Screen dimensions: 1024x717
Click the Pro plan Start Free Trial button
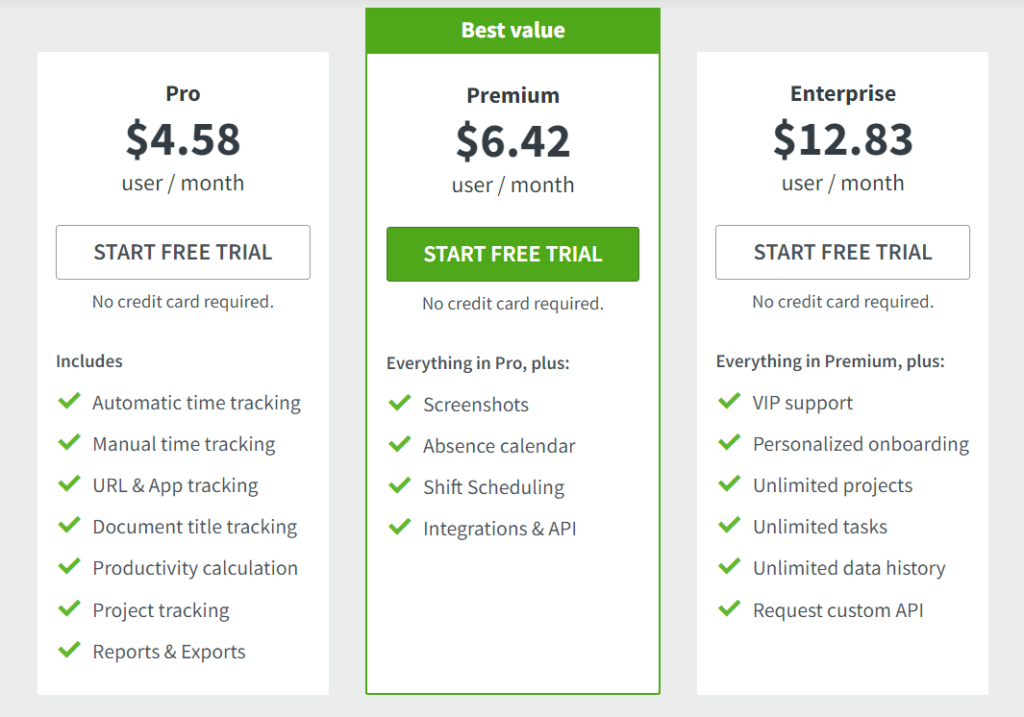coord(183,252)
